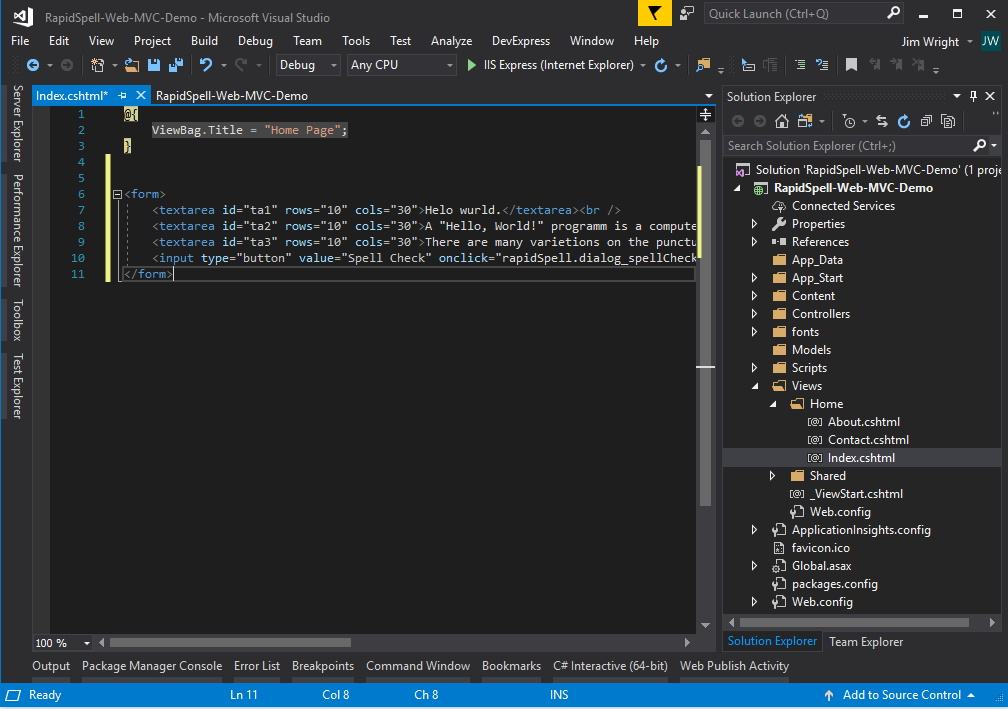
Task: Open the Build menu
Action: point(204,41)
